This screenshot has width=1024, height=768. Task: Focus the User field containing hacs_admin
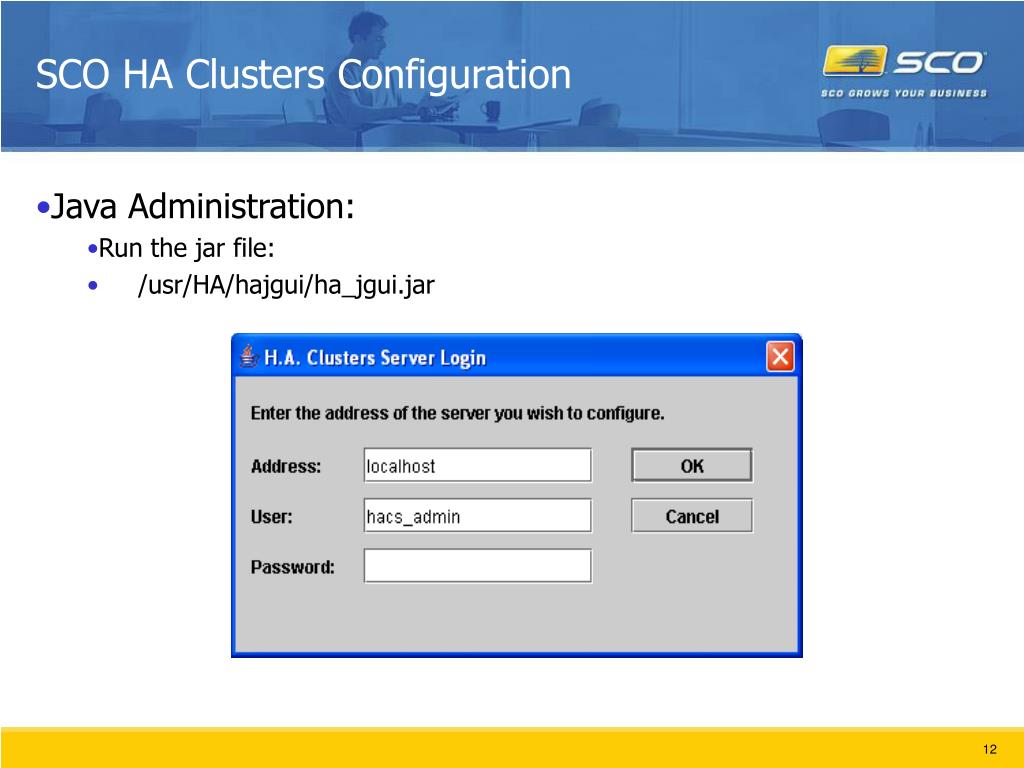tap(477, 515)
